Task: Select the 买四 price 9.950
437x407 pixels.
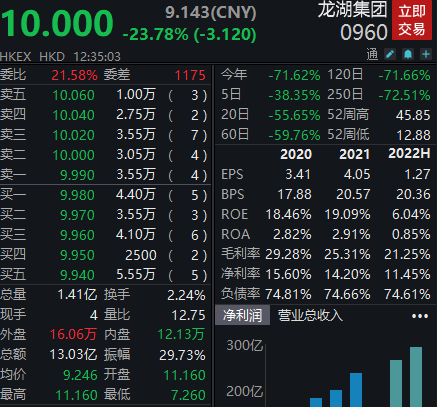Action: tap(77, 255)
